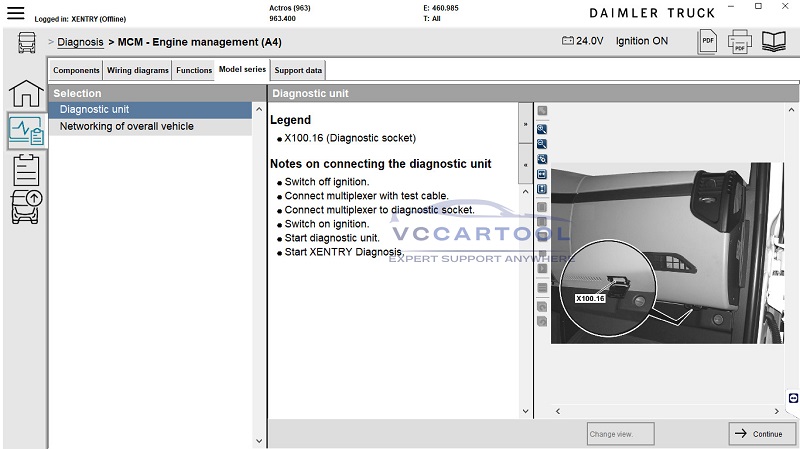Zoom in on the socket image
The image size is (800, 449).
pyautogui.click(x=542, y=129)
